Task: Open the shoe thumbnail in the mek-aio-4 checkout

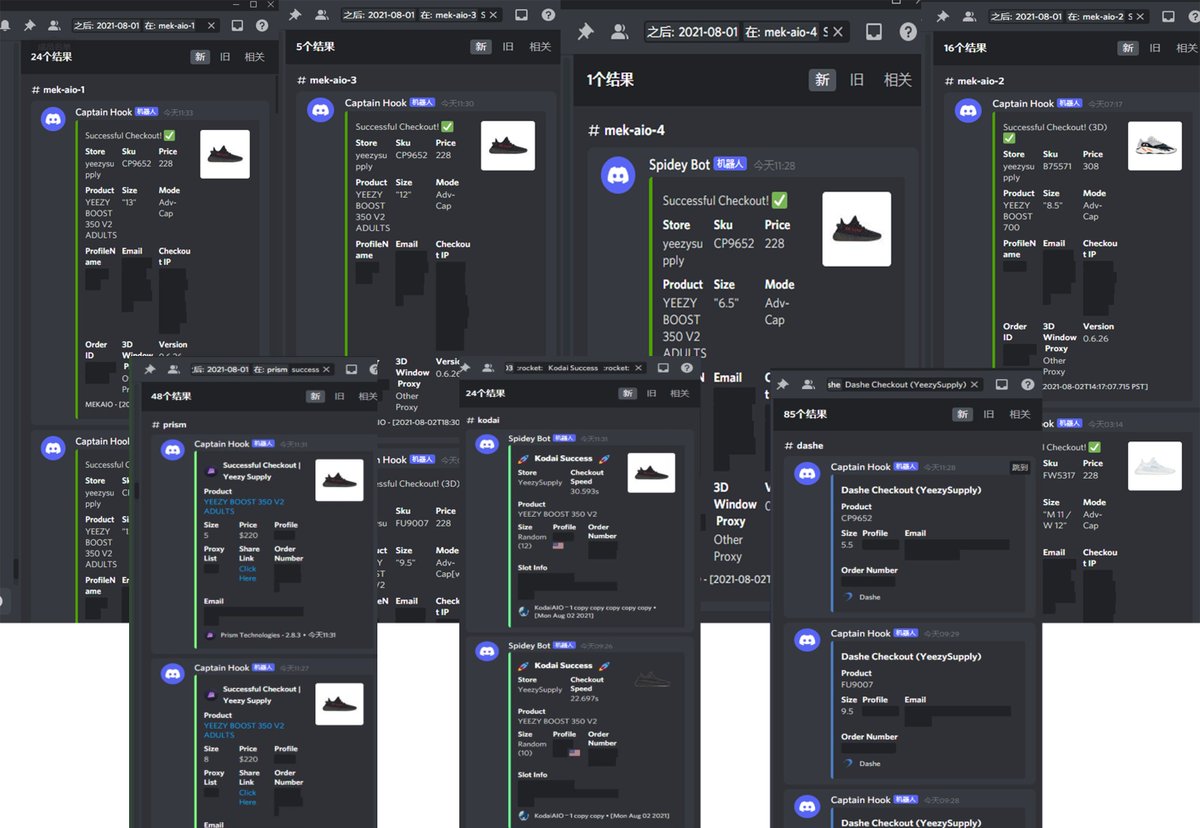Action: pos(856,229)
